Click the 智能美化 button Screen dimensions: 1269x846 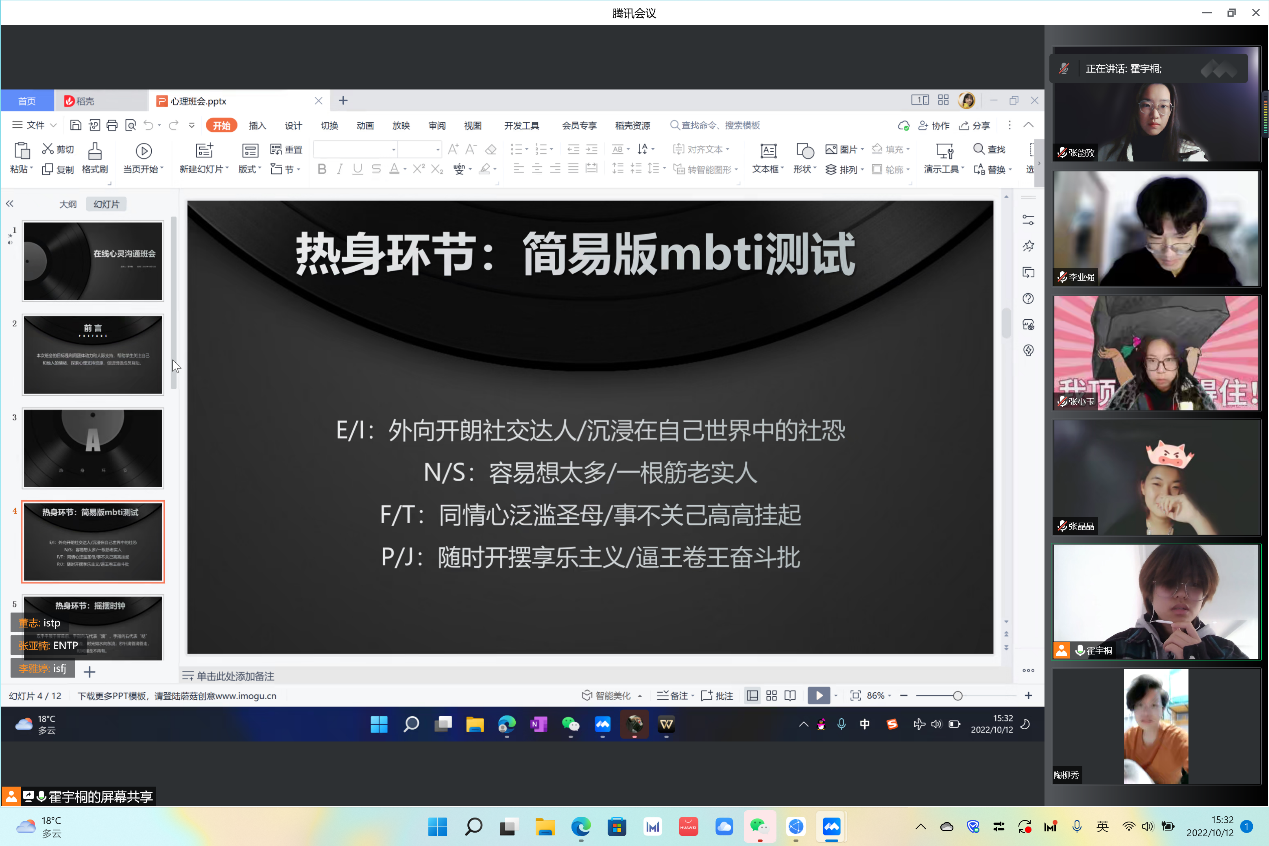coord(612,695)
